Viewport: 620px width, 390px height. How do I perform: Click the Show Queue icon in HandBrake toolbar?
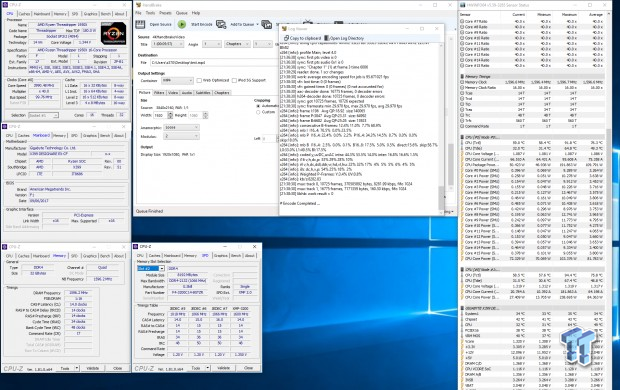(x=267, y=24)
